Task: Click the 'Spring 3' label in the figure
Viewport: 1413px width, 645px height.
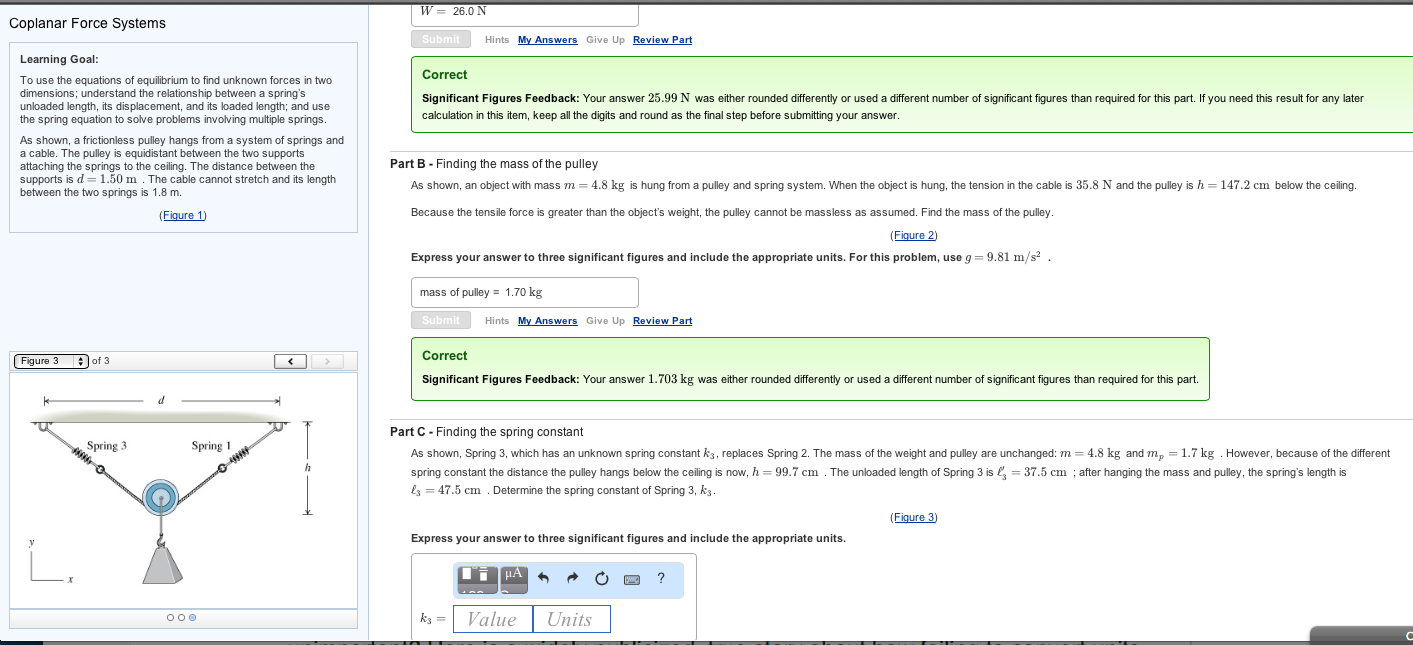Action: 107,445
